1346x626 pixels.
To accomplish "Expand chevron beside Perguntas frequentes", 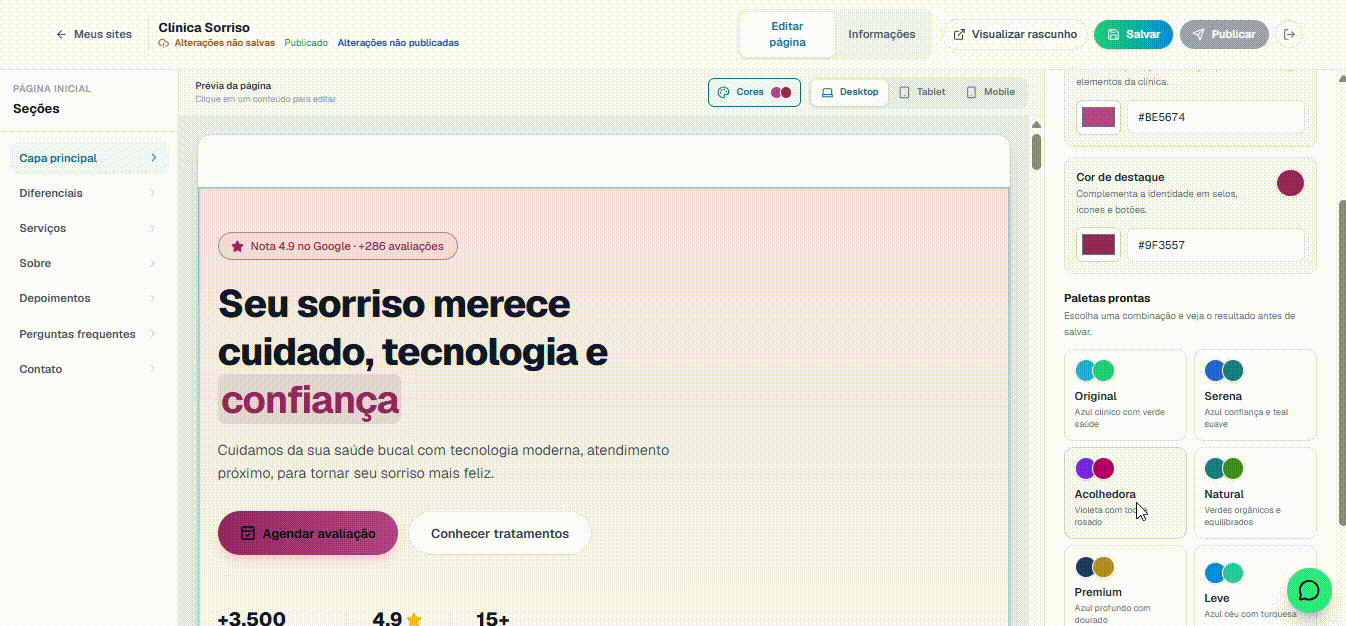I will 153,334.
